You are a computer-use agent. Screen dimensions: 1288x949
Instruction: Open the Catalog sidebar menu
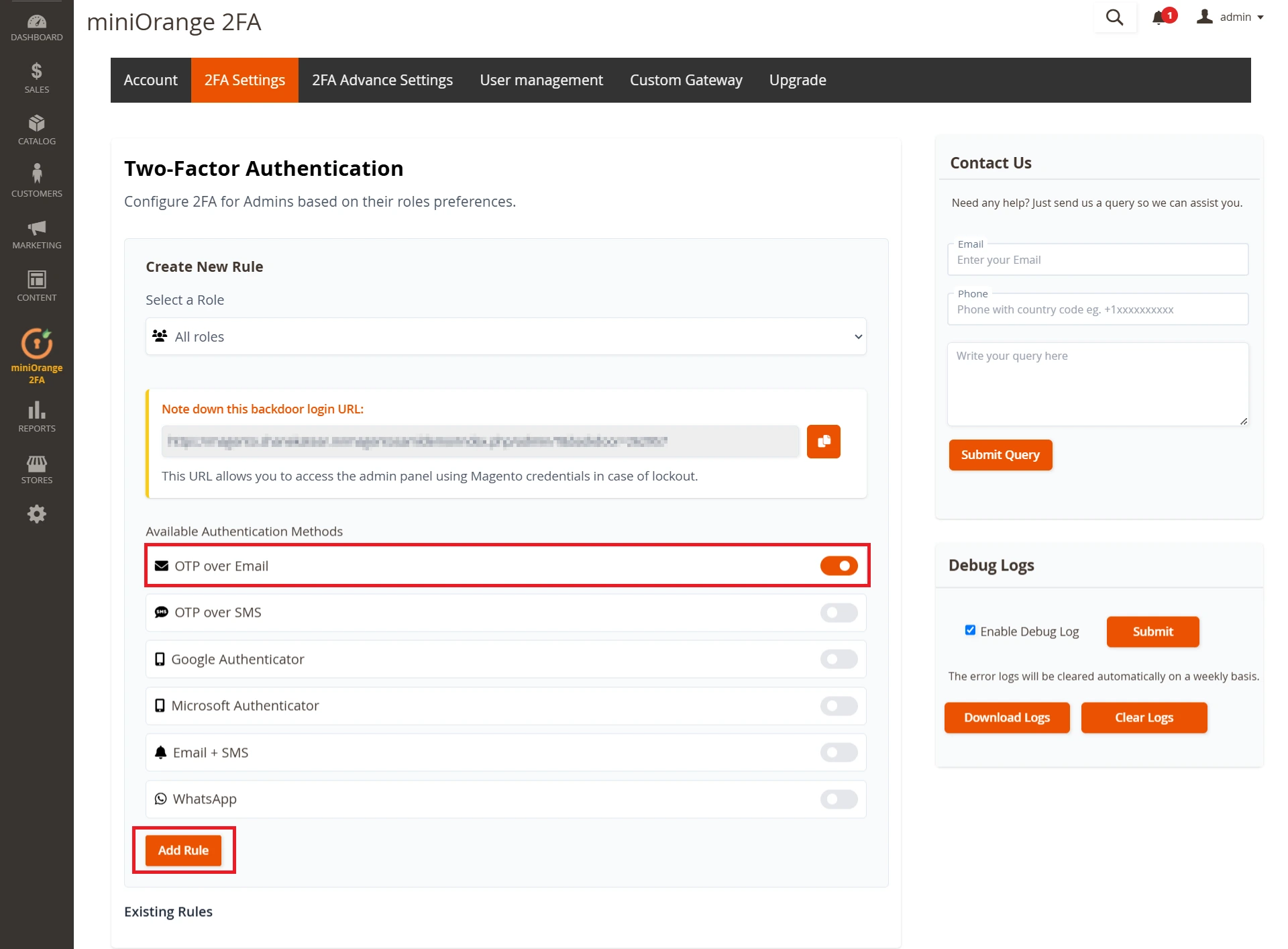(37, 130)
